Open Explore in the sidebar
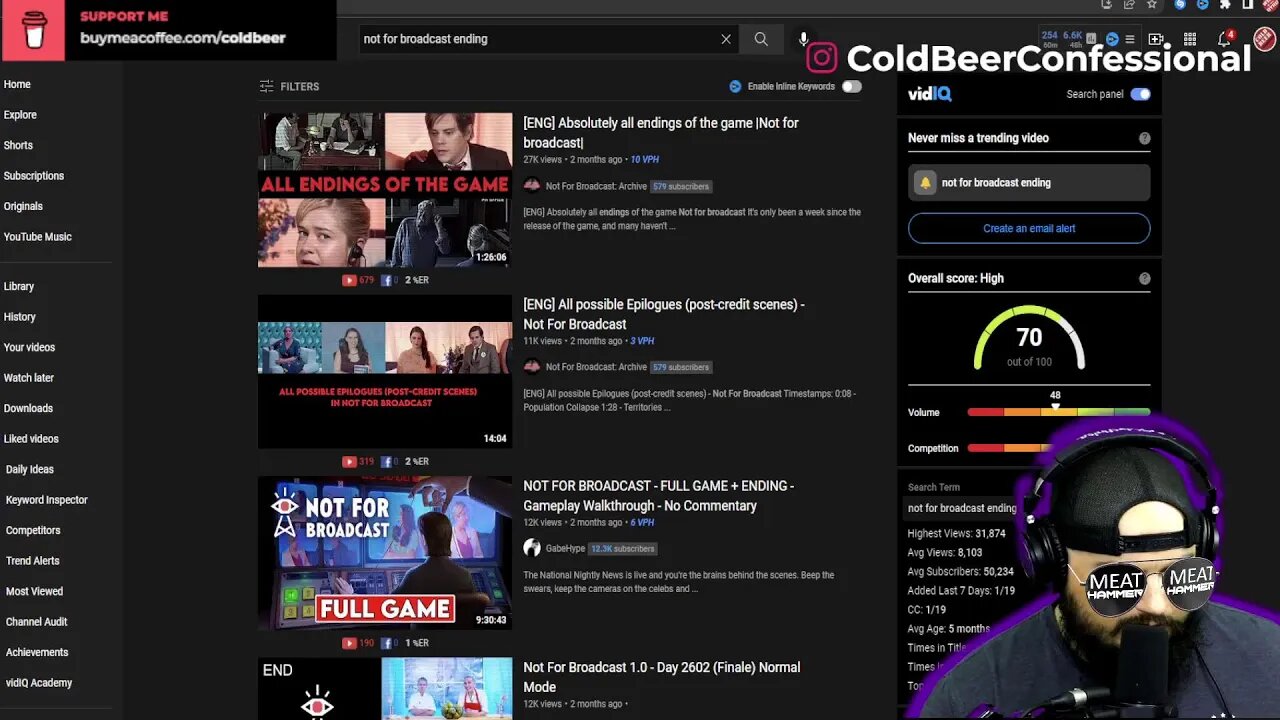The height and width of the screenshot is (720, 1280). [20, 115]
